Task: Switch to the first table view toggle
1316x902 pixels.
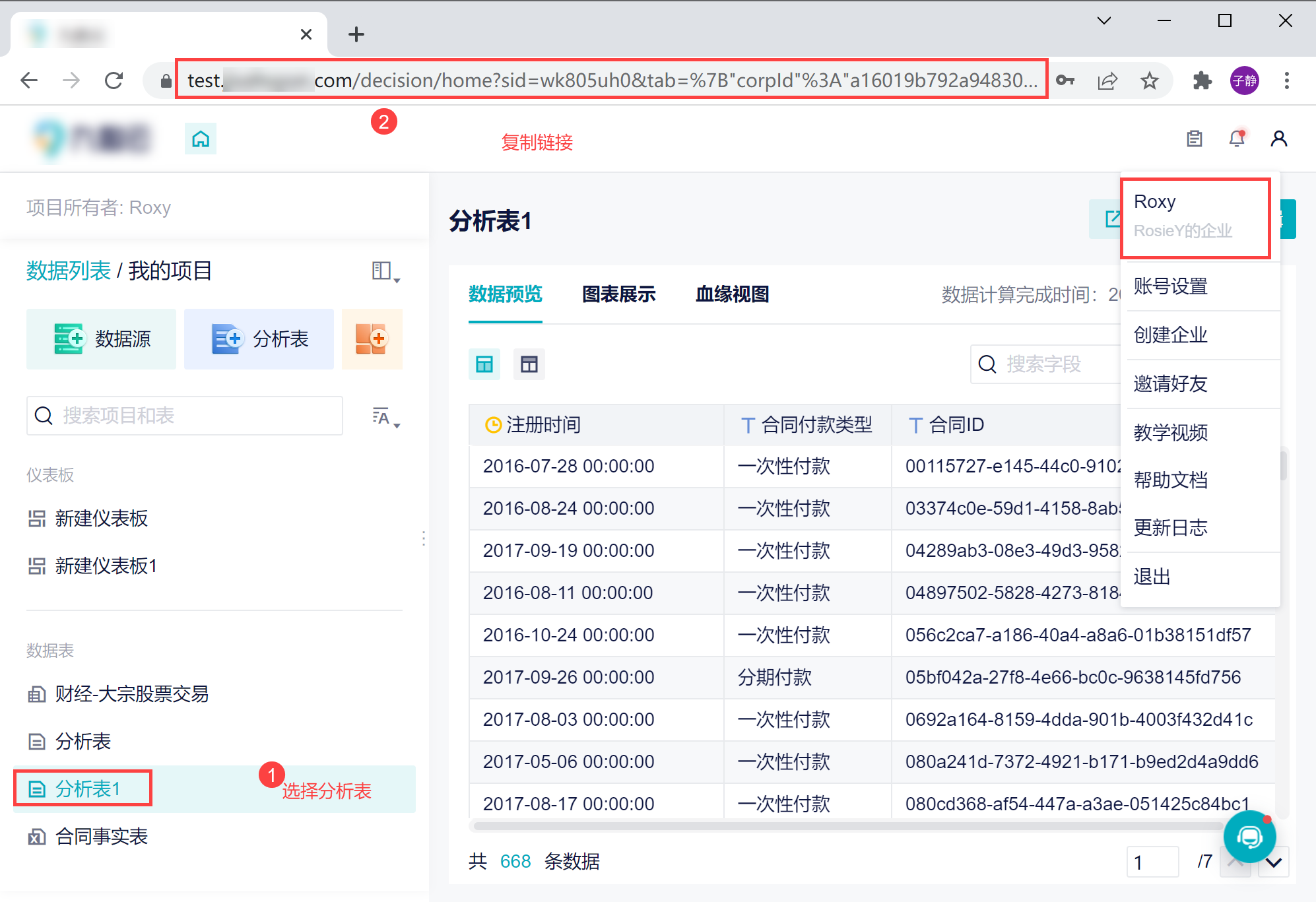Action: pos(484,364)
